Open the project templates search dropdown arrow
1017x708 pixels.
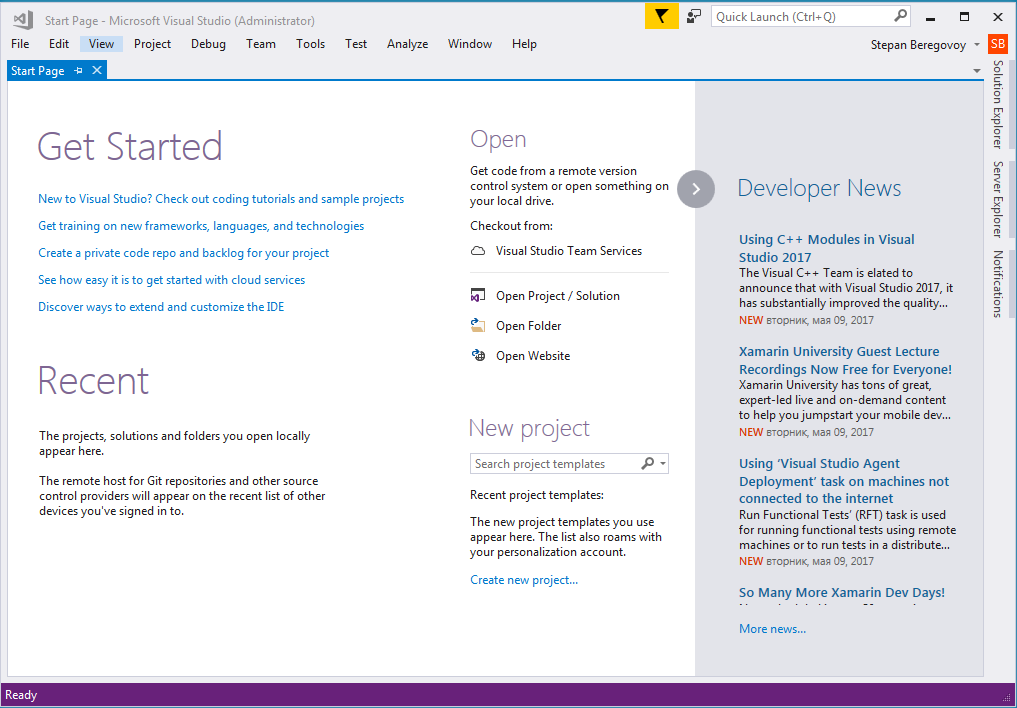pyautogui.click(x=663, y=464)
